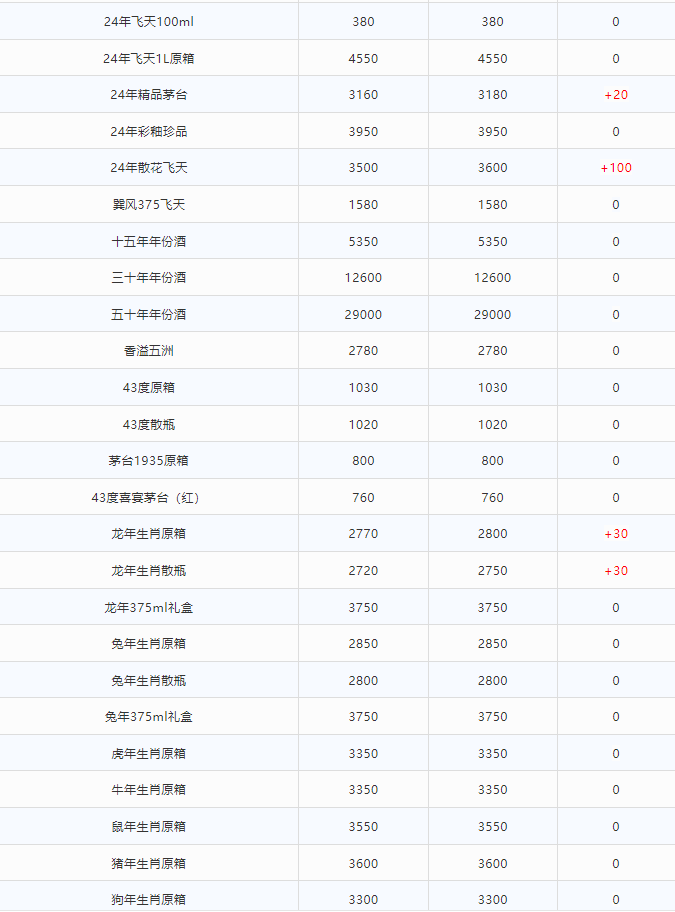Image resolution: width=675 pixels, height=912 pixels.
Task: Click the 3500 price for 24年散花飞天
Action: (x=363, y=168)
